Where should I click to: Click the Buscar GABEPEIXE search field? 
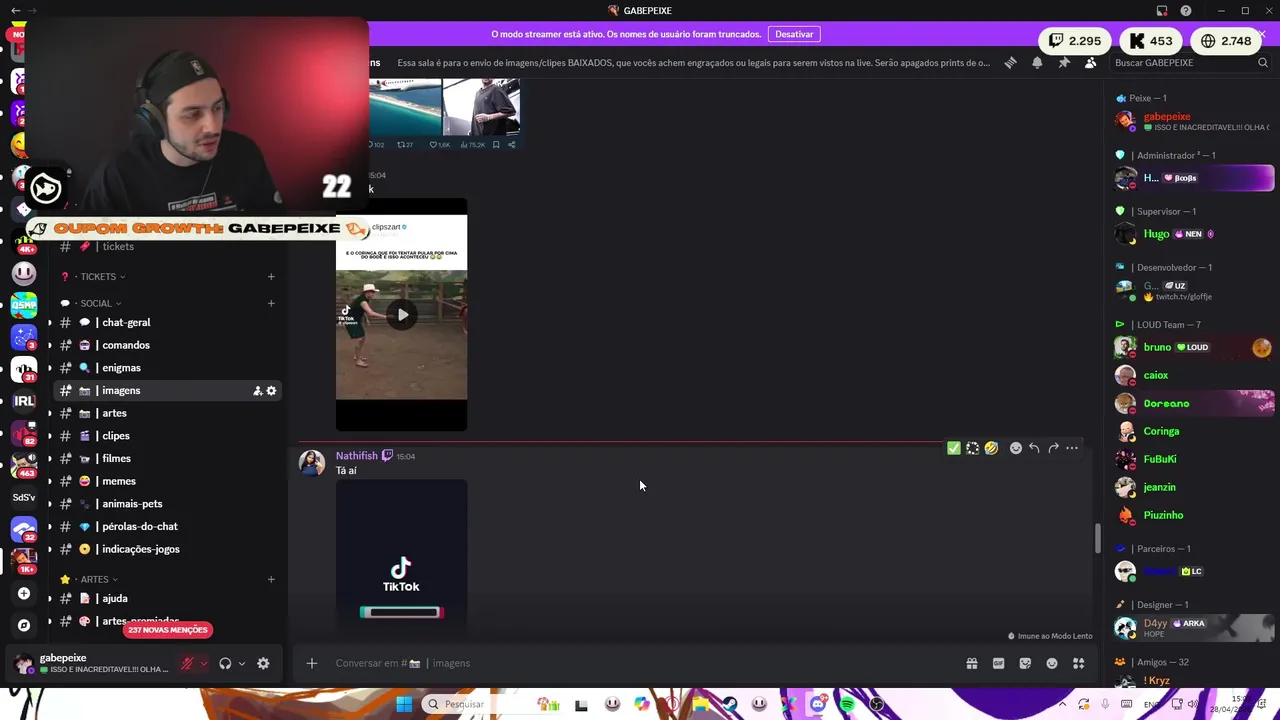(1190, 62)
